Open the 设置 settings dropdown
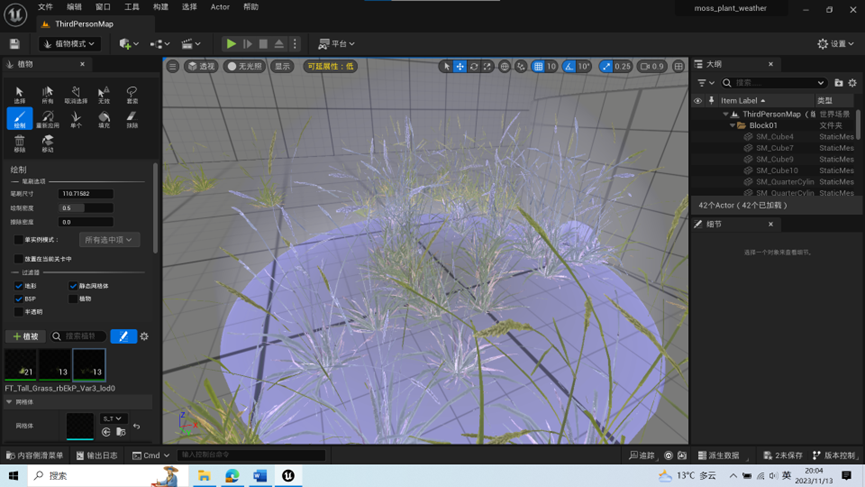This screenshot has height=487, width=865. 836,44
